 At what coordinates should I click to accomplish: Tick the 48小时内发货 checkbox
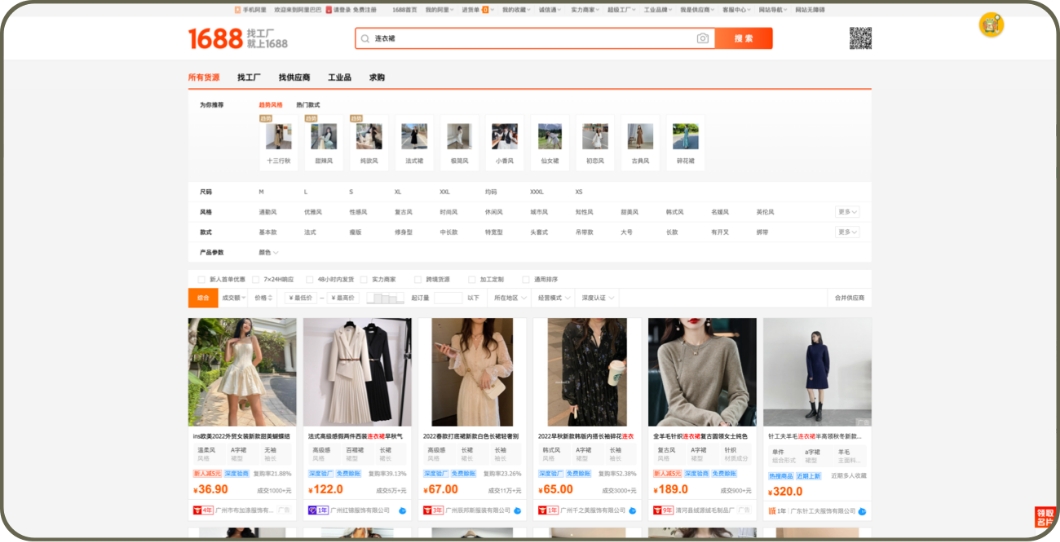pyautogui.click(x=310, y=279)
